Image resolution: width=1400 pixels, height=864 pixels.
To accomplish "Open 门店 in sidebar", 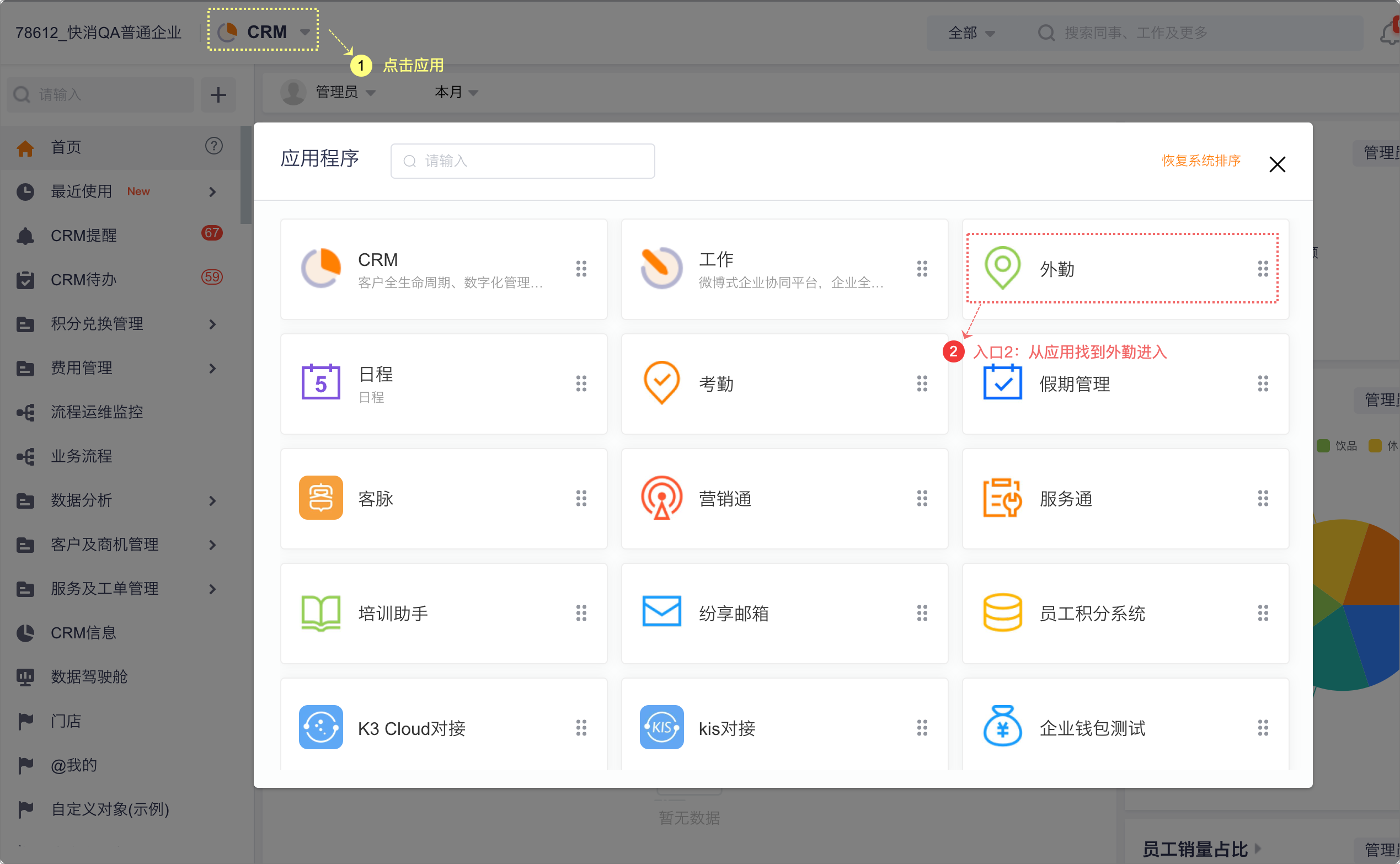I will [x=120, y=721].
